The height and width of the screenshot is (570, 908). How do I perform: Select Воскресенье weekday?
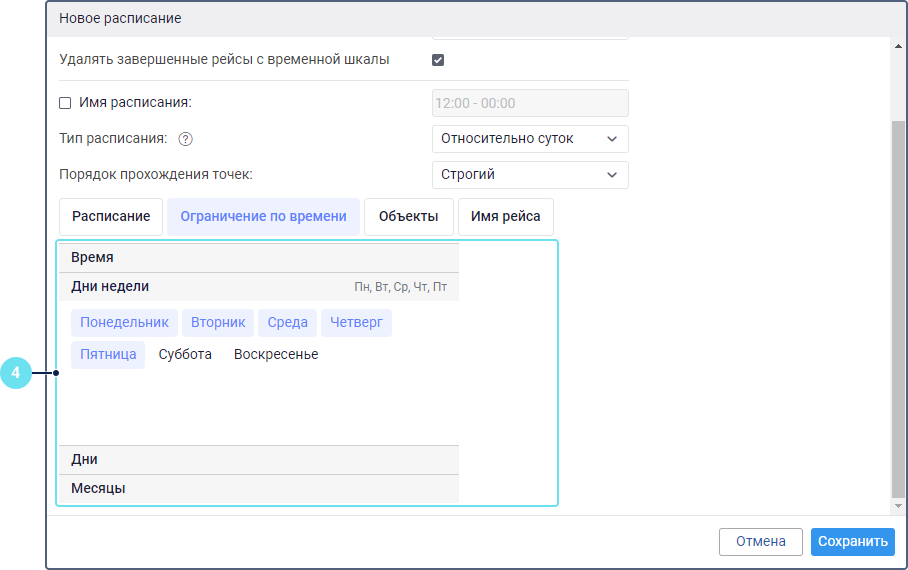coord(276,355)
